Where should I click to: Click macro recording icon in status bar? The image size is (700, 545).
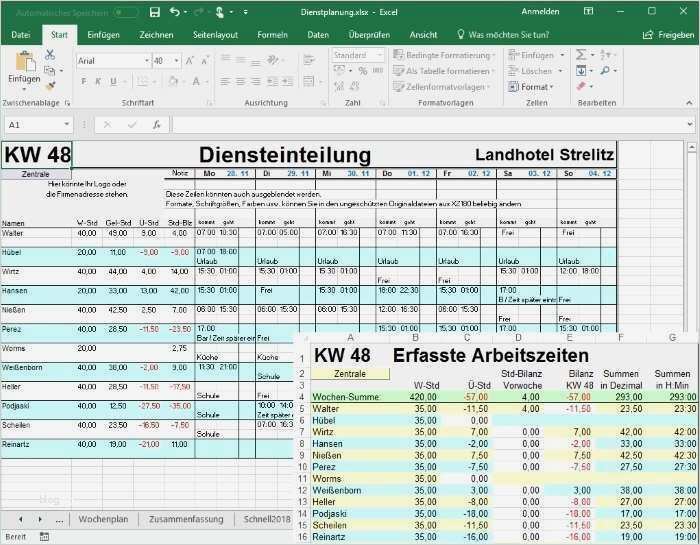[44, 537]
